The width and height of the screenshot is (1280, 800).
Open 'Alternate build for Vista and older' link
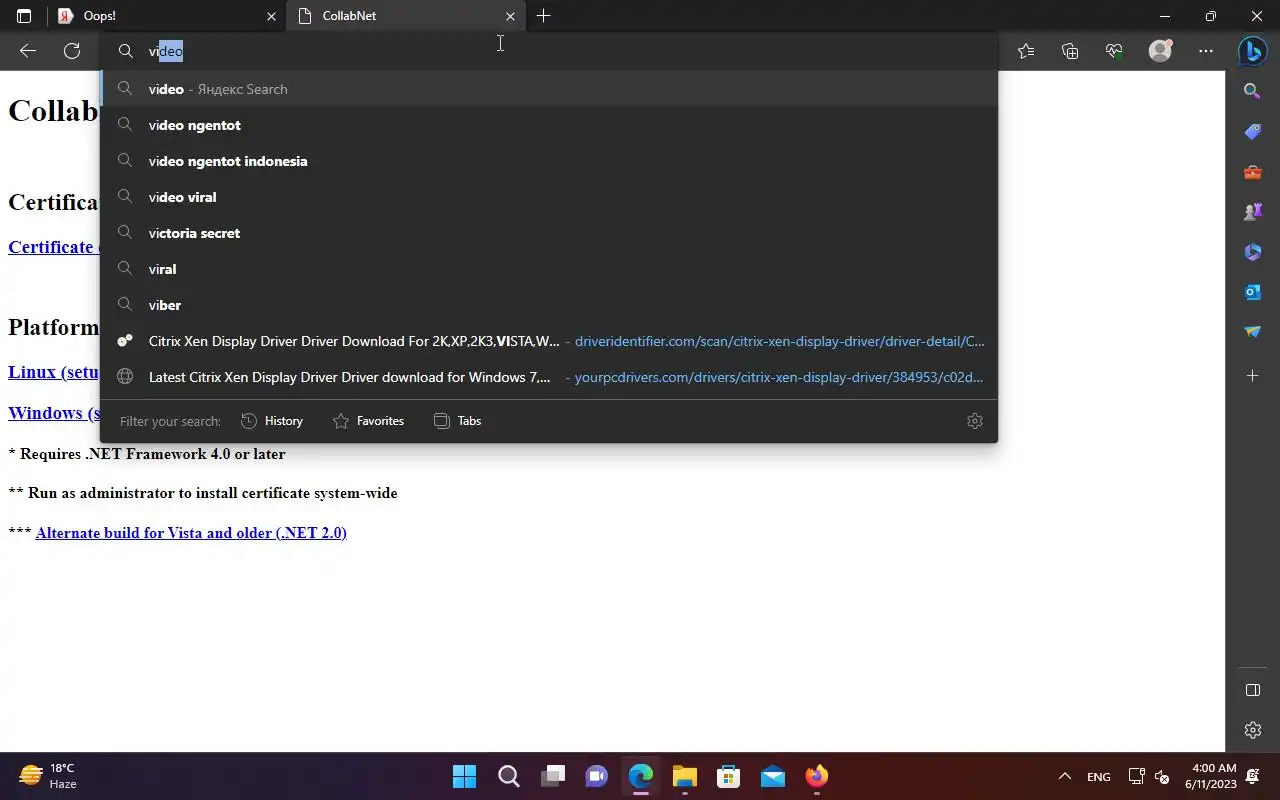tap(191, 533)
